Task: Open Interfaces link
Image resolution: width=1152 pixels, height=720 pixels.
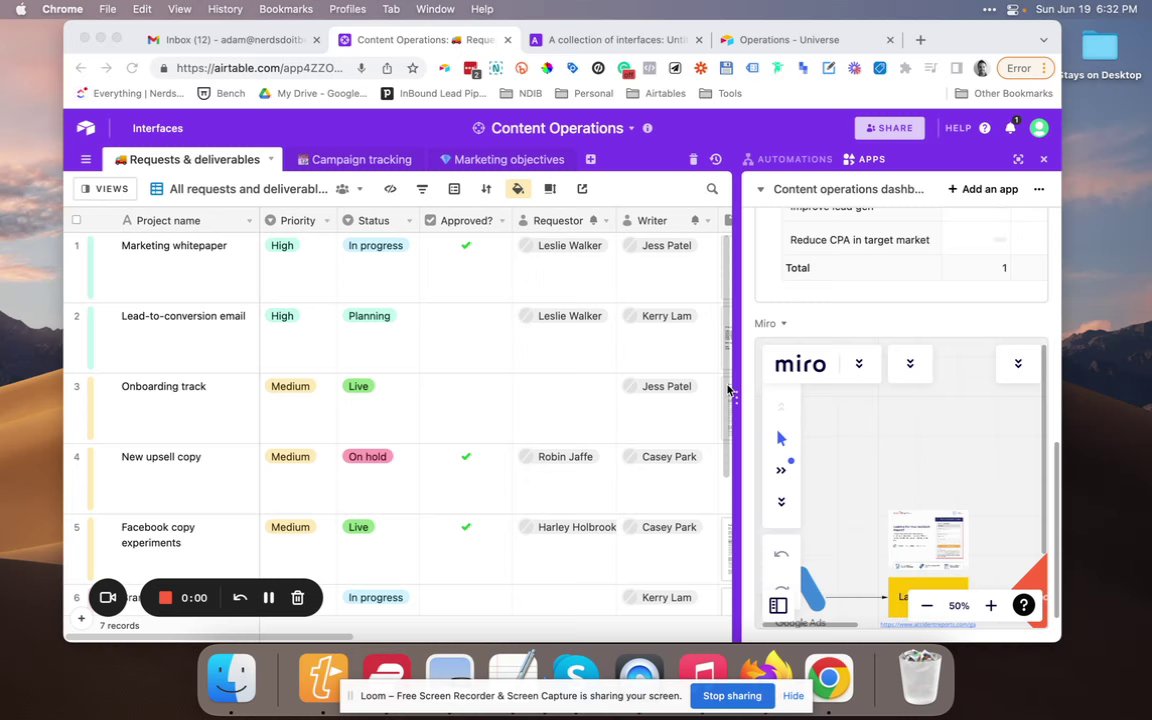Action: [157, 128]
